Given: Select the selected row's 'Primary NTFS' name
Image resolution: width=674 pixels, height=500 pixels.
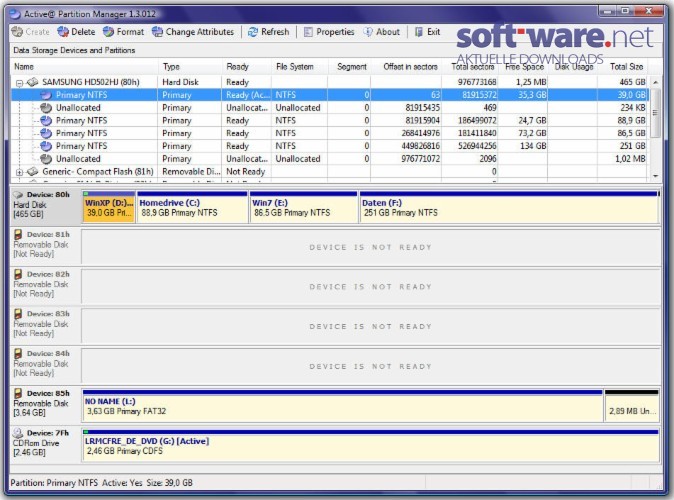Looking at the screenshot, I should tap(82, 95).
